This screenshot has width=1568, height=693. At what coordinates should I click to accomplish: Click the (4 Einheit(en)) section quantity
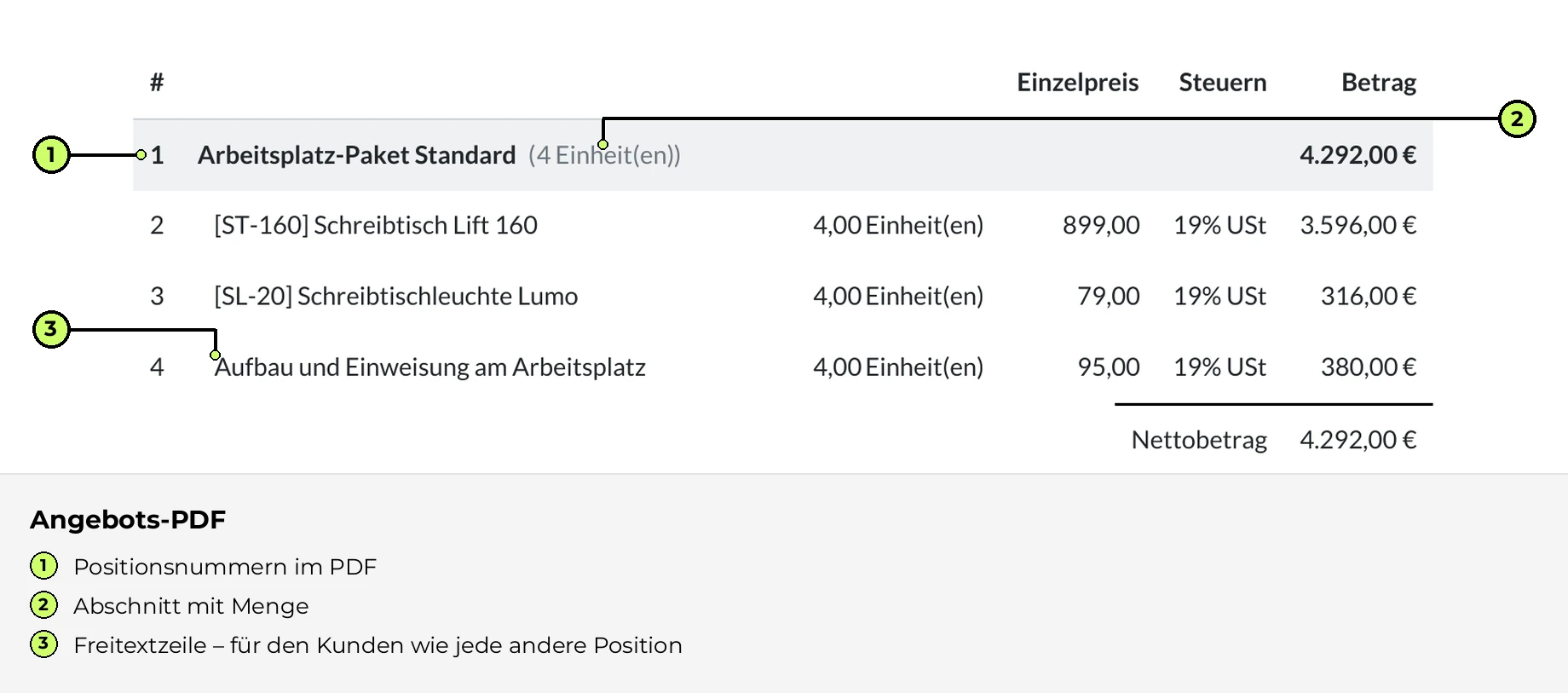(x=604, y=155)
